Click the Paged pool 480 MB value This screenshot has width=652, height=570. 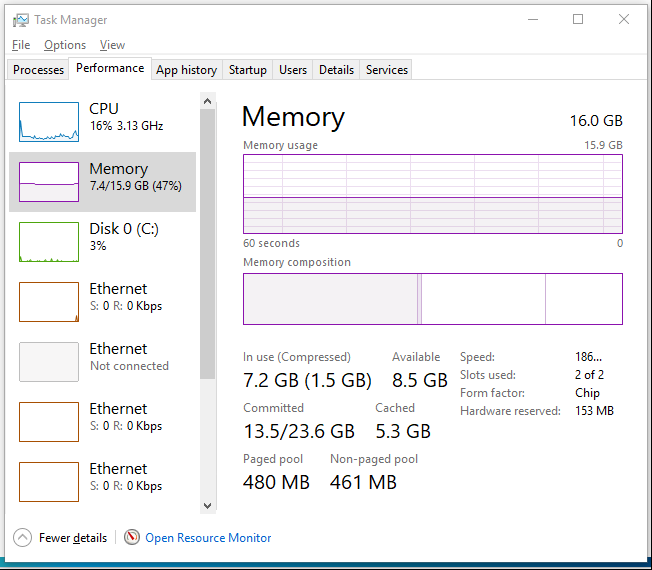(277, 482)
